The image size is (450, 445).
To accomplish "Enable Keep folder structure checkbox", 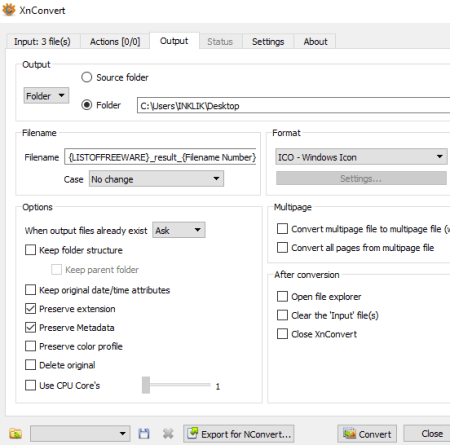I will (x=30, y=250).
